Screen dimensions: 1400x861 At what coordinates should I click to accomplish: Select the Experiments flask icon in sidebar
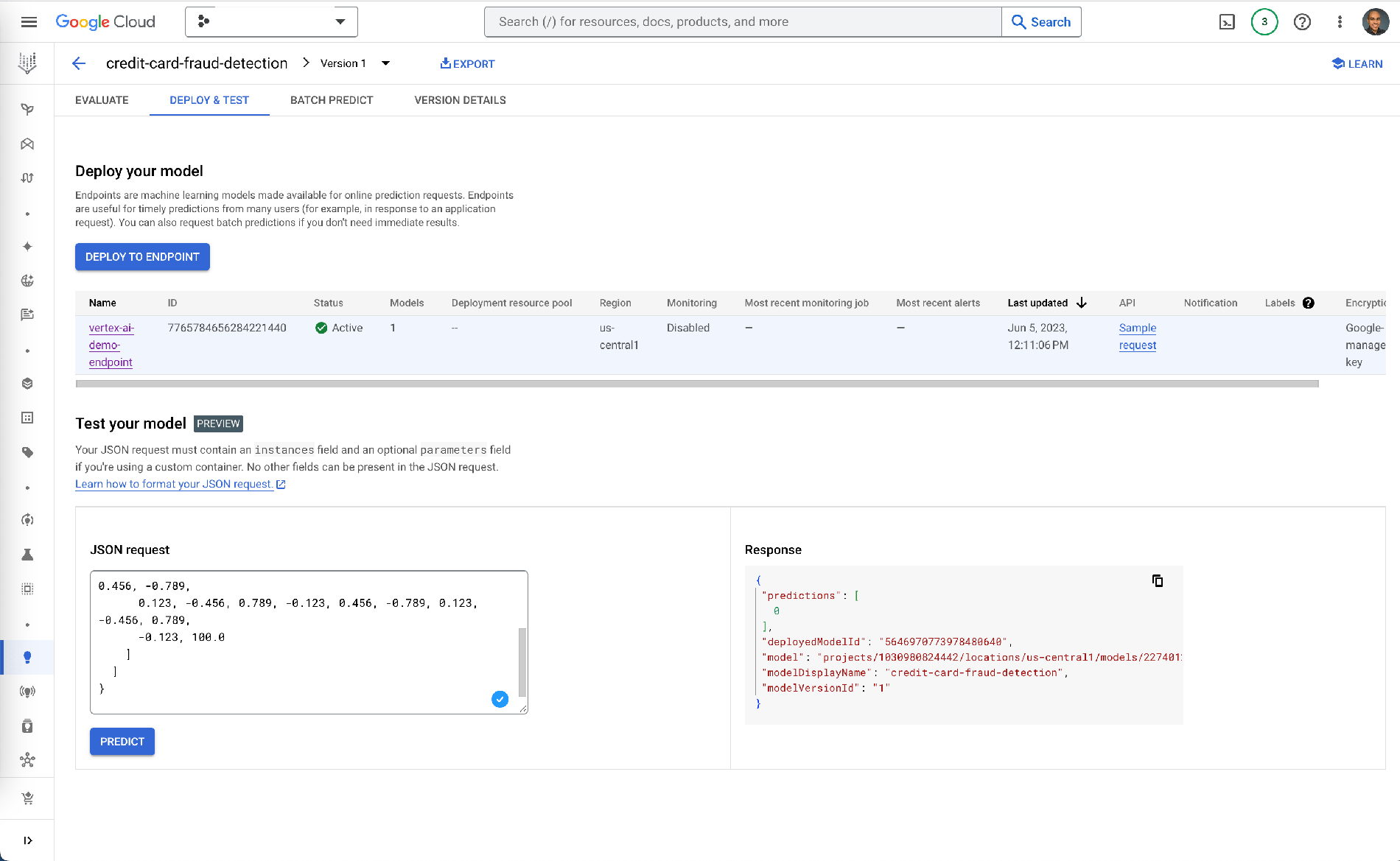point(27,555)
